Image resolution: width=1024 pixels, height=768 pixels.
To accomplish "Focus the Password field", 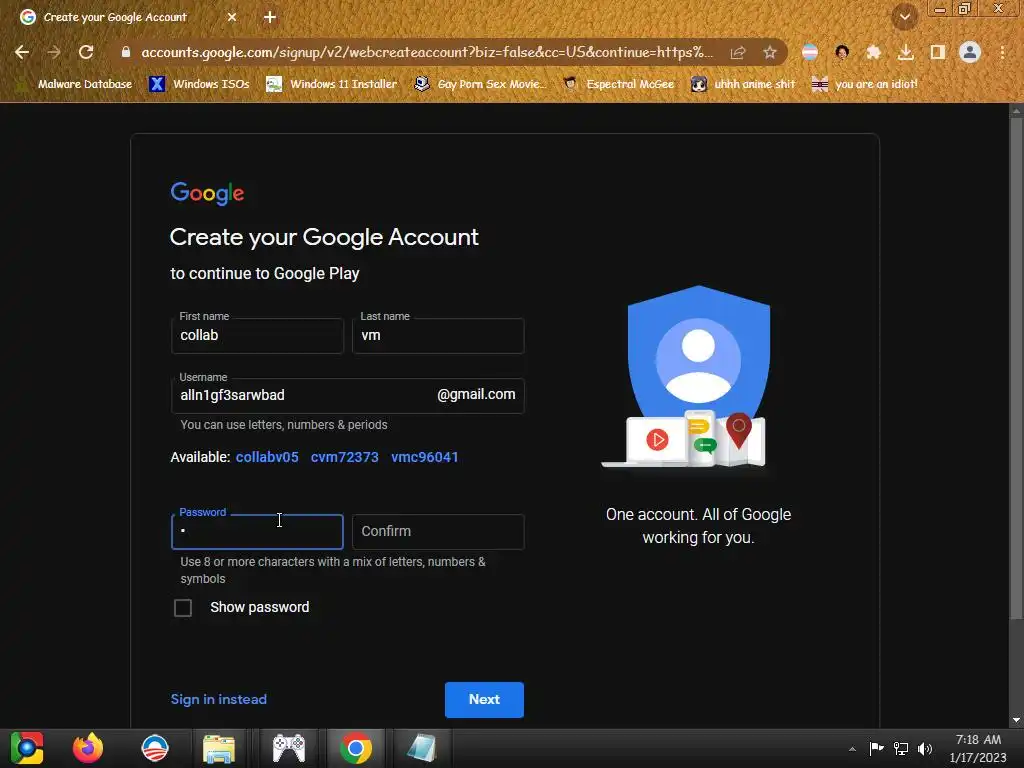I will 257,532.
